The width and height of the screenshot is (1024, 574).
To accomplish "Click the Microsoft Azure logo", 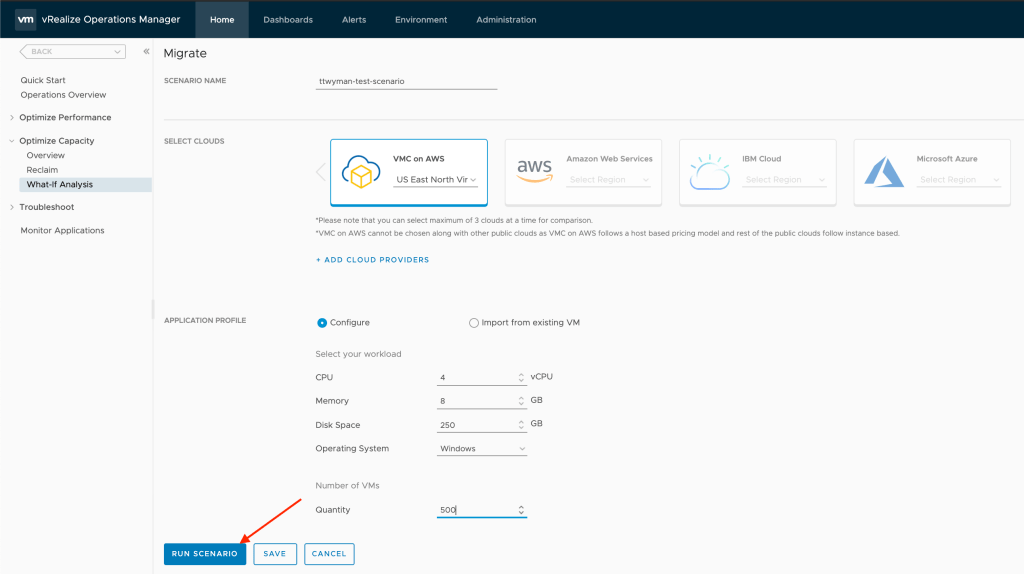I will coord(884,172).
